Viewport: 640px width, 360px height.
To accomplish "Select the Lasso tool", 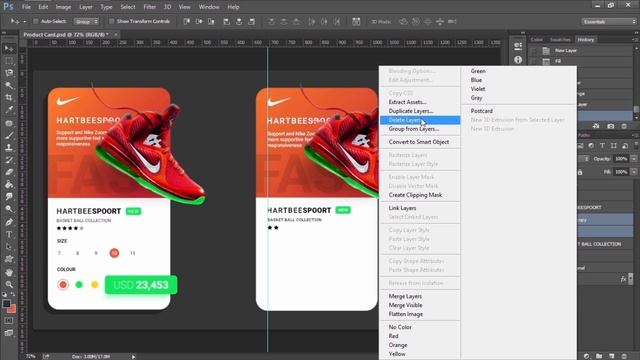I will tap(9, 73).
